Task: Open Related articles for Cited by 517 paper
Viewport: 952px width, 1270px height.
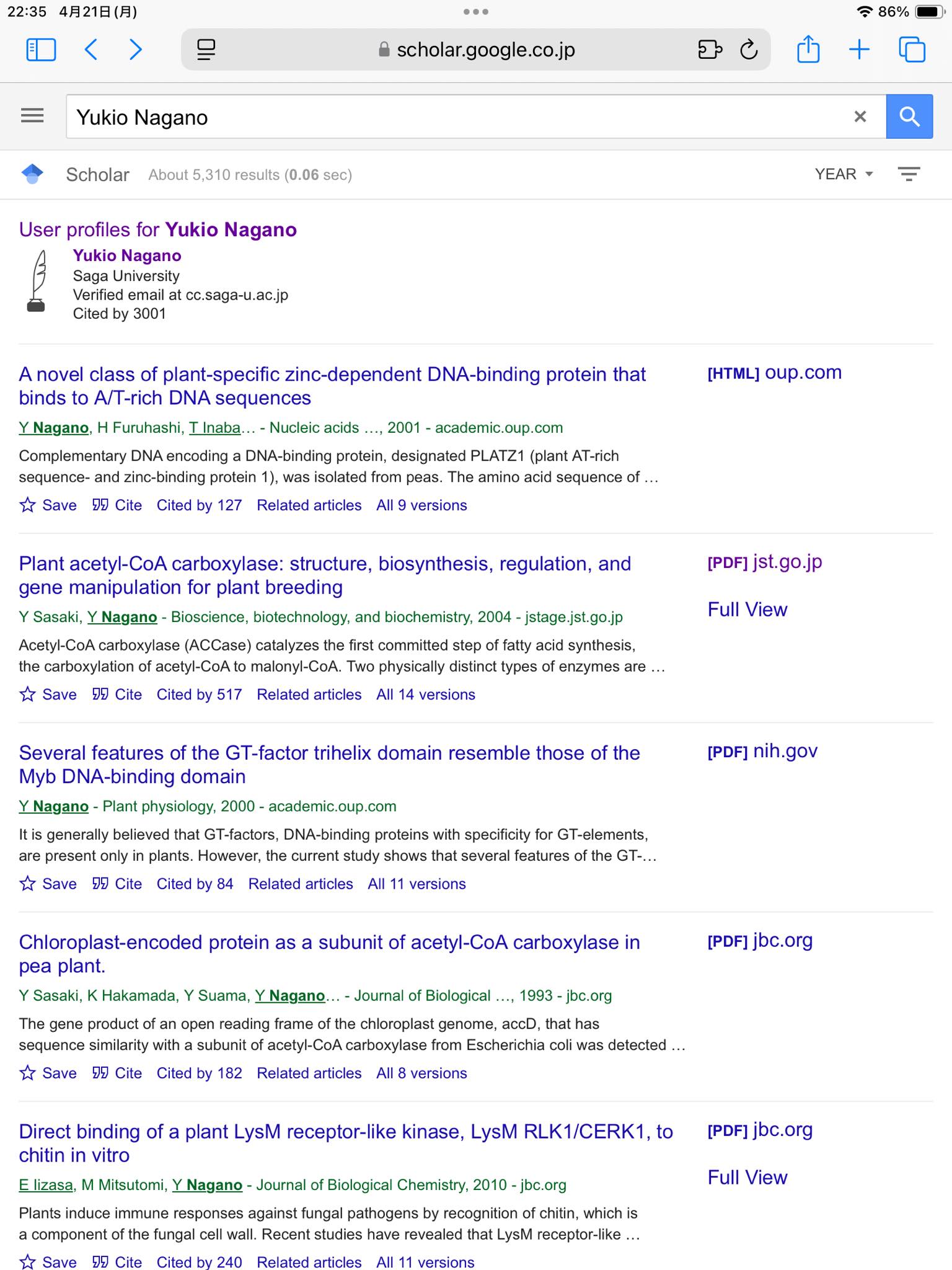Action: pyautogui.click(x=309, y=695)
